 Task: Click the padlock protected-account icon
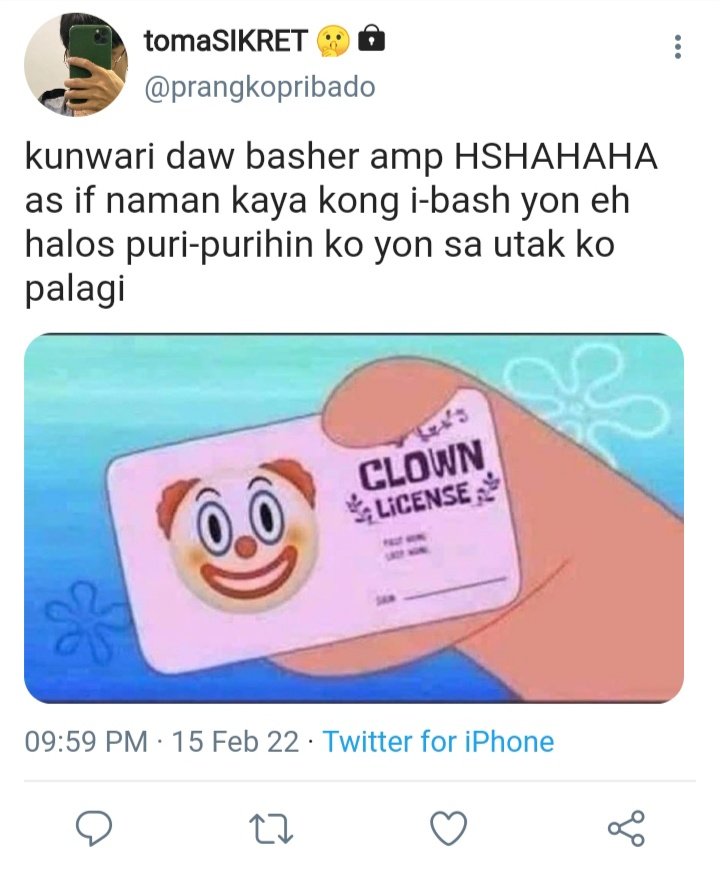tap(371, 40)
